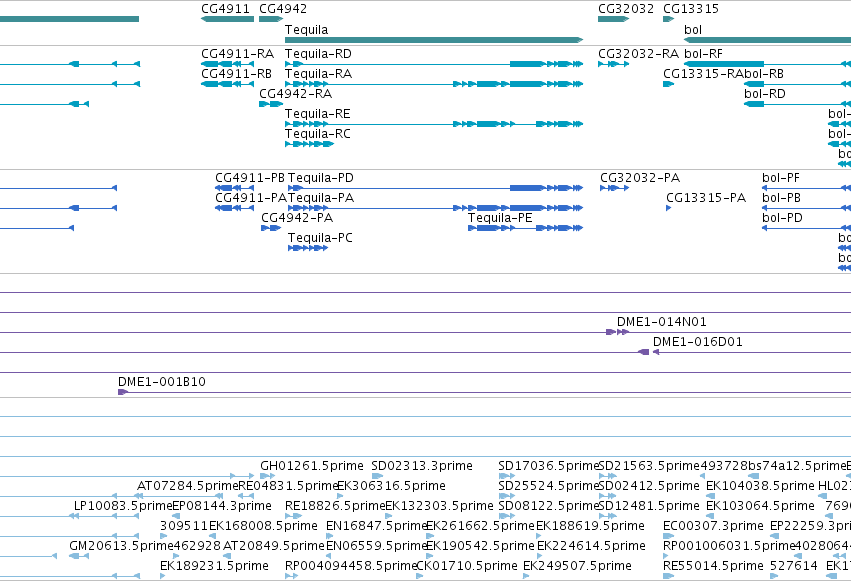Click protein bol-PF label
Image resolution: width=851 pixels, height=581 pixels.
[780, 178]
